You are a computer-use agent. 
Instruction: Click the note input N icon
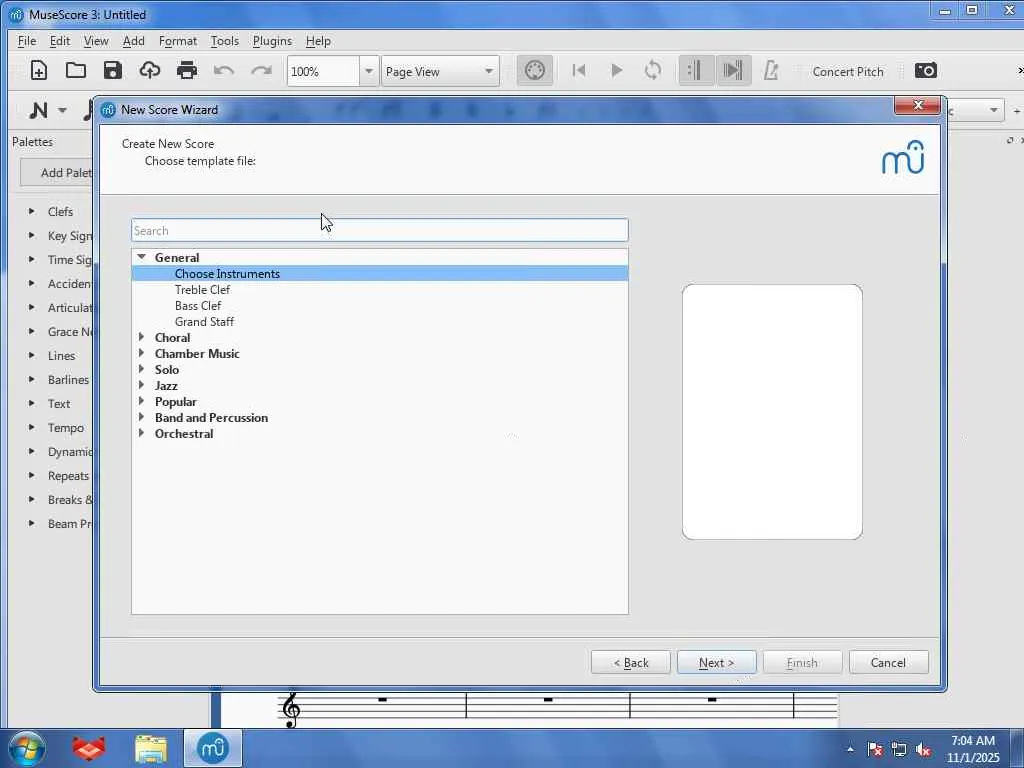[x=39, y=110]
